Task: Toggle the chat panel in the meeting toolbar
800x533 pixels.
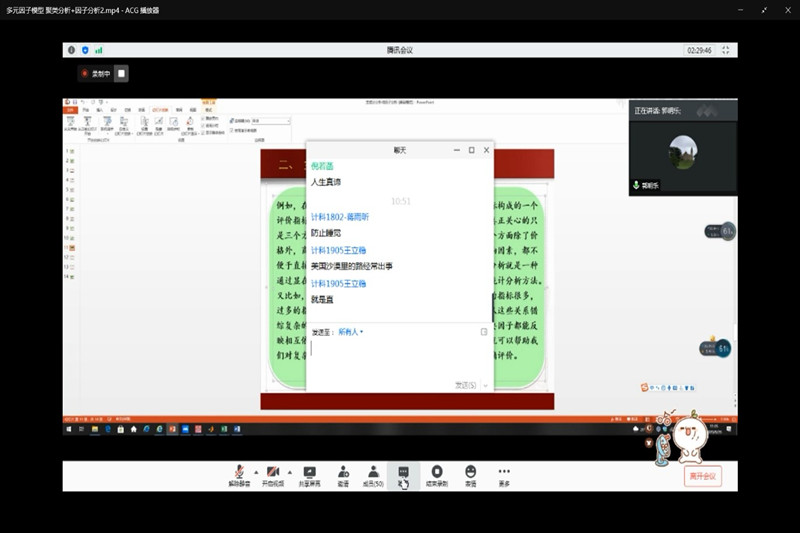Action: tap(403, 473)
